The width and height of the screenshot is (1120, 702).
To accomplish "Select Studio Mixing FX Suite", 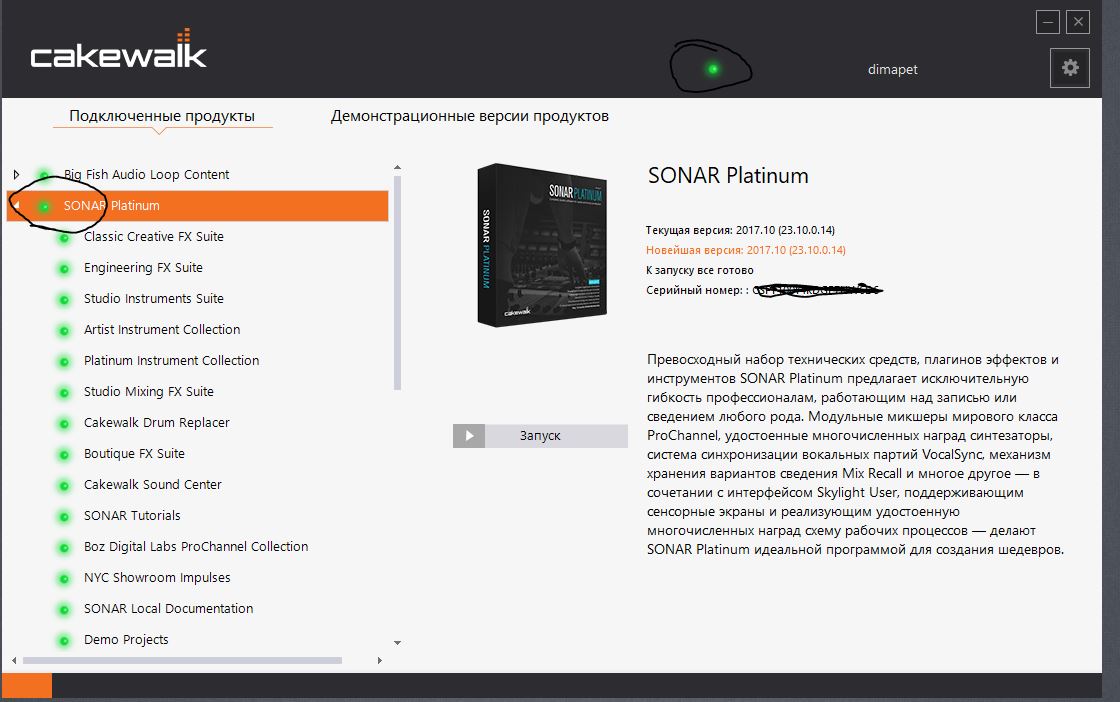I will pos(149,391).
